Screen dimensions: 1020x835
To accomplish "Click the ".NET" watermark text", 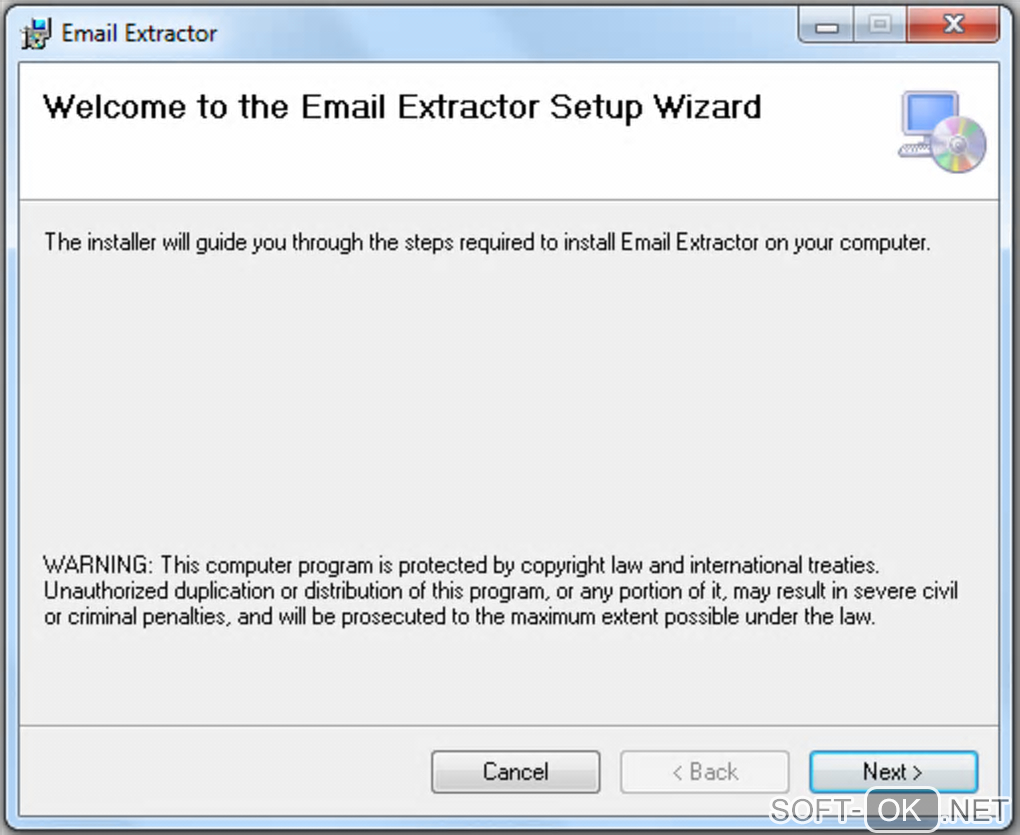I will 975,809.
